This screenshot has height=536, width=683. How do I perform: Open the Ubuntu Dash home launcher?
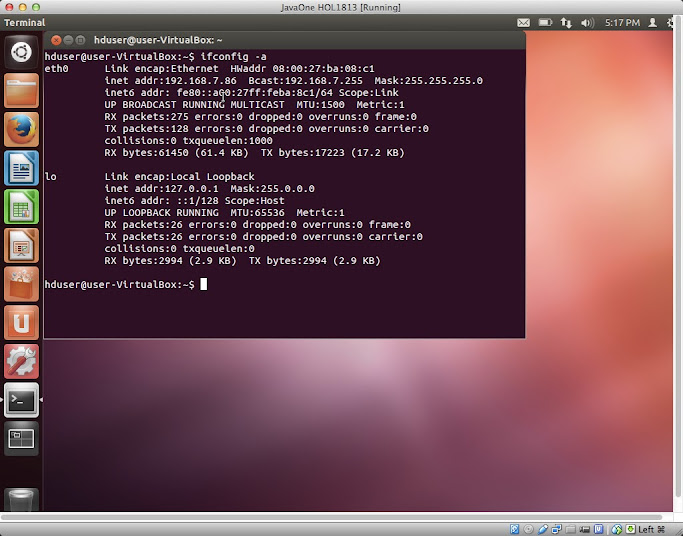pos(21,52)
